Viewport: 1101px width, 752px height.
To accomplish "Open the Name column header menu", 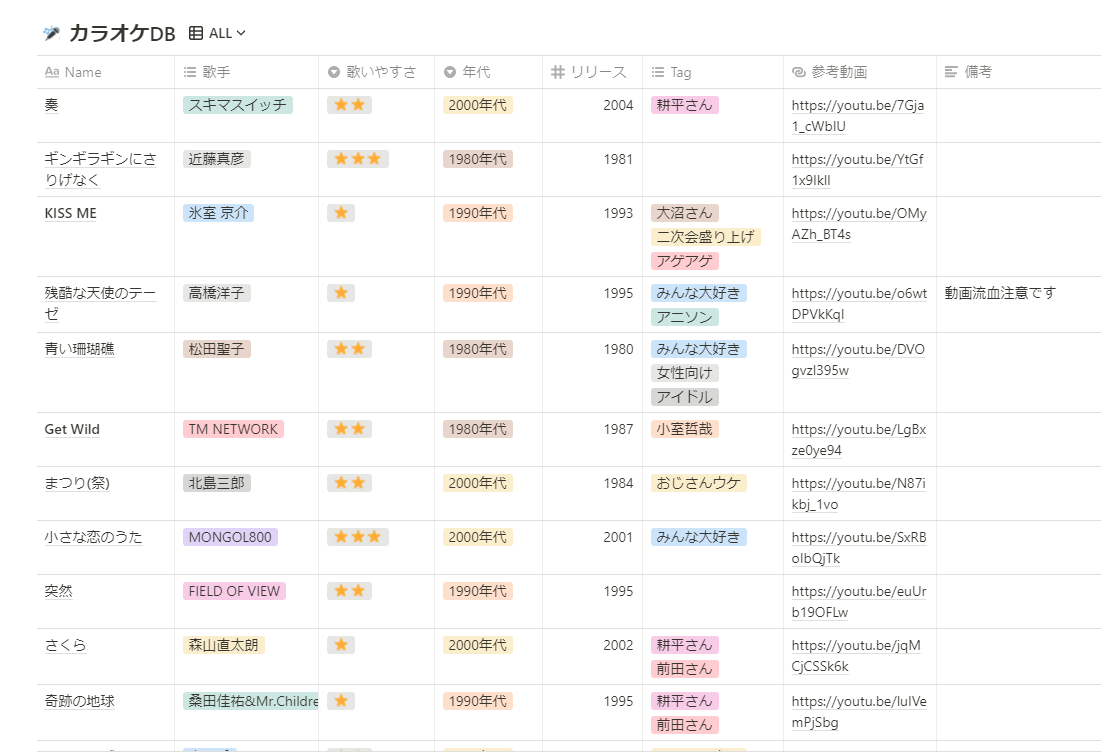I will 105,72.
